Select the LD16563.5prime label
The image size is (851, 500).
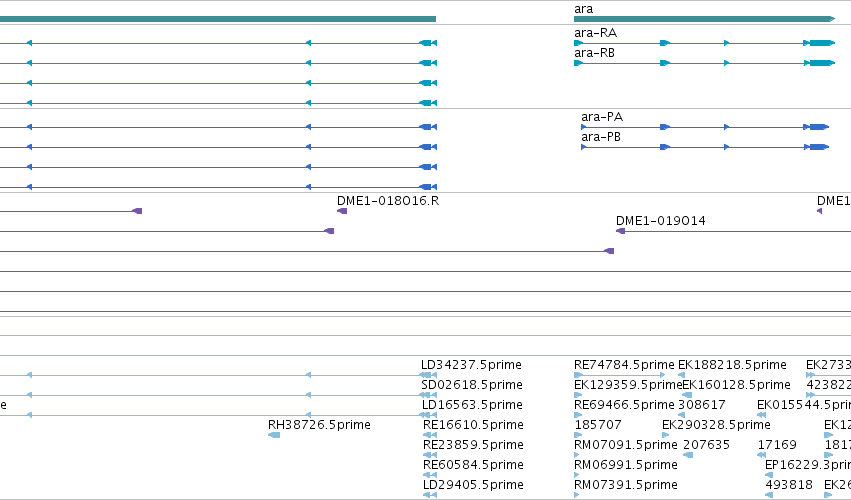[x=472, y=405]
